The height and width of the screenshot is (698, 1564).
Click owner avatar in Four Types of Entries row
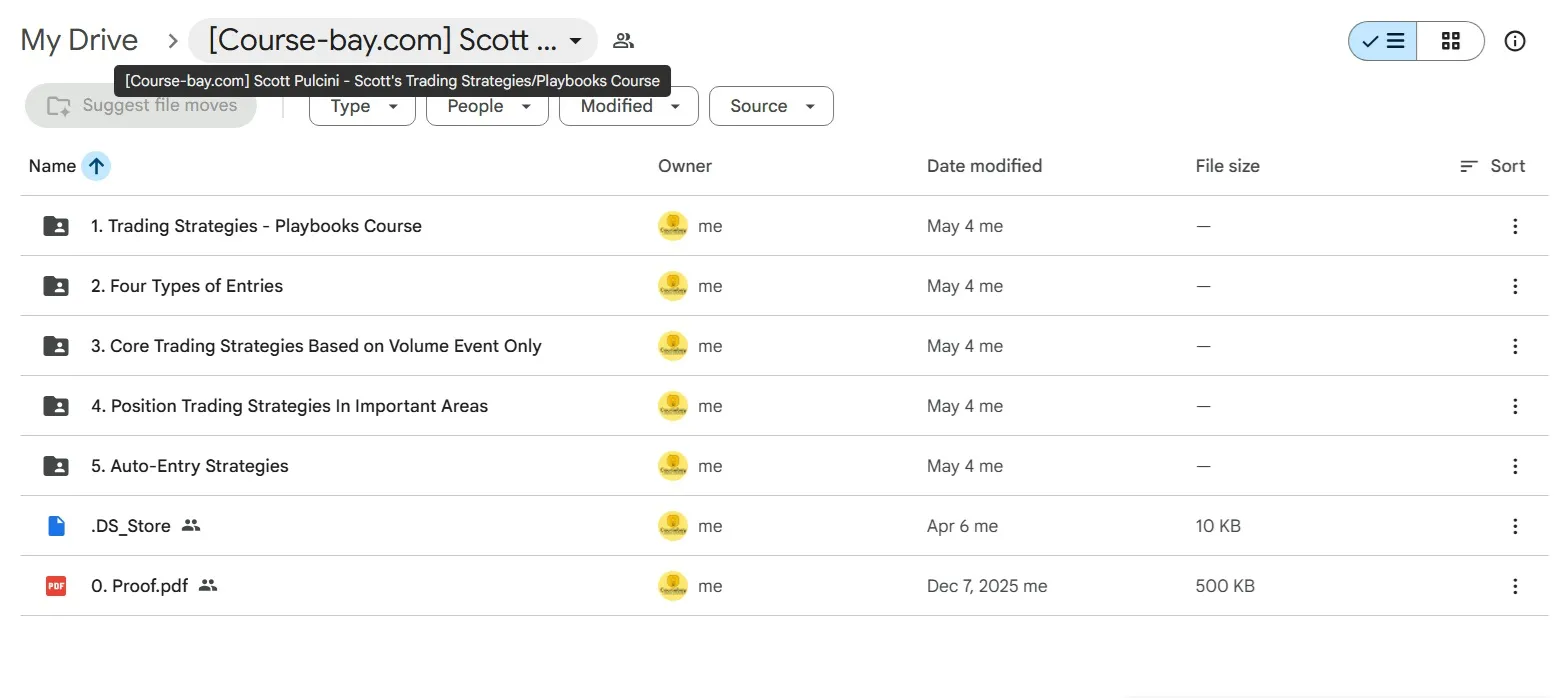click(x=673, y=286)
